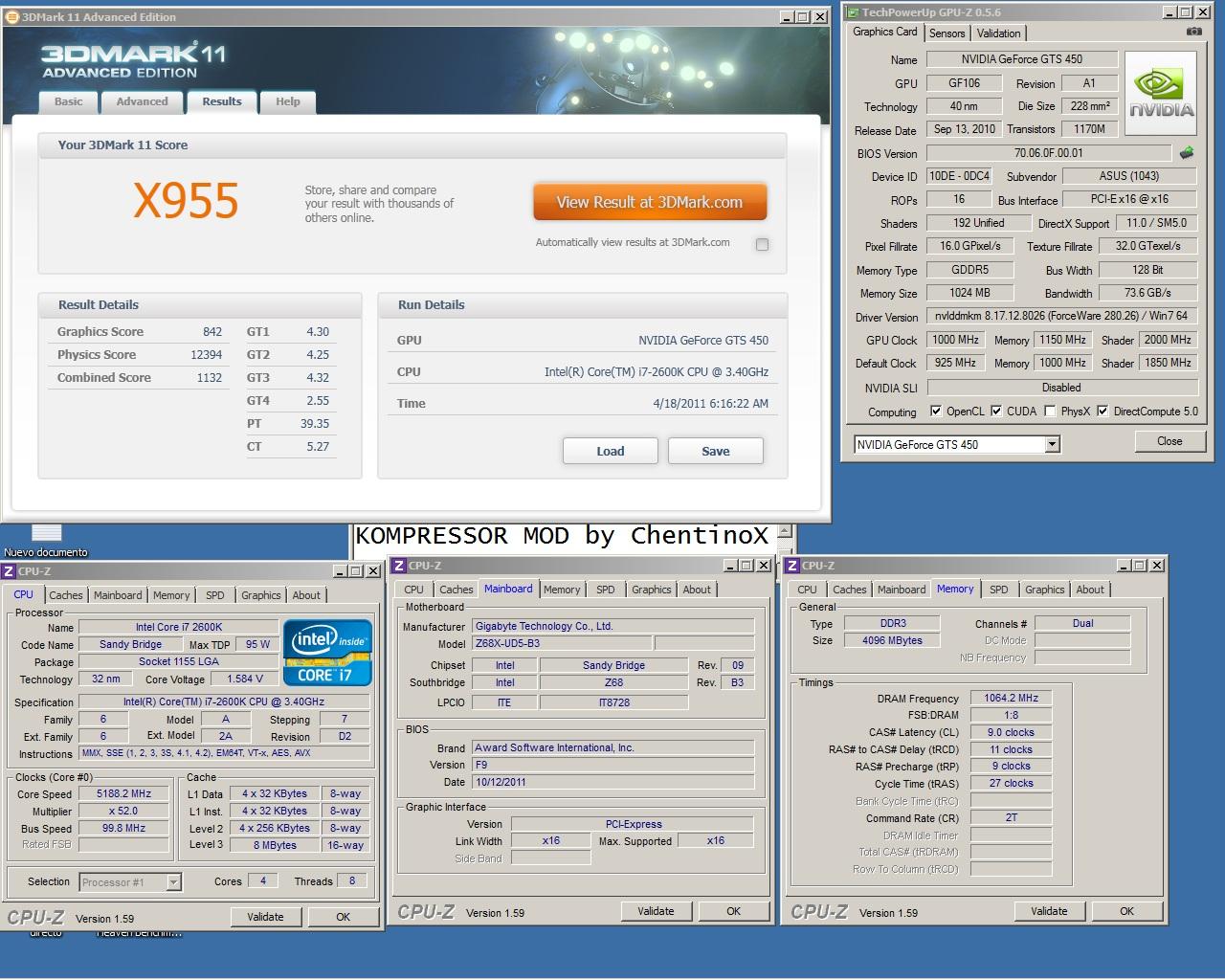
Task: Toggle the PhysX checkbox in GPU-Z
Action: [1050, 412]
